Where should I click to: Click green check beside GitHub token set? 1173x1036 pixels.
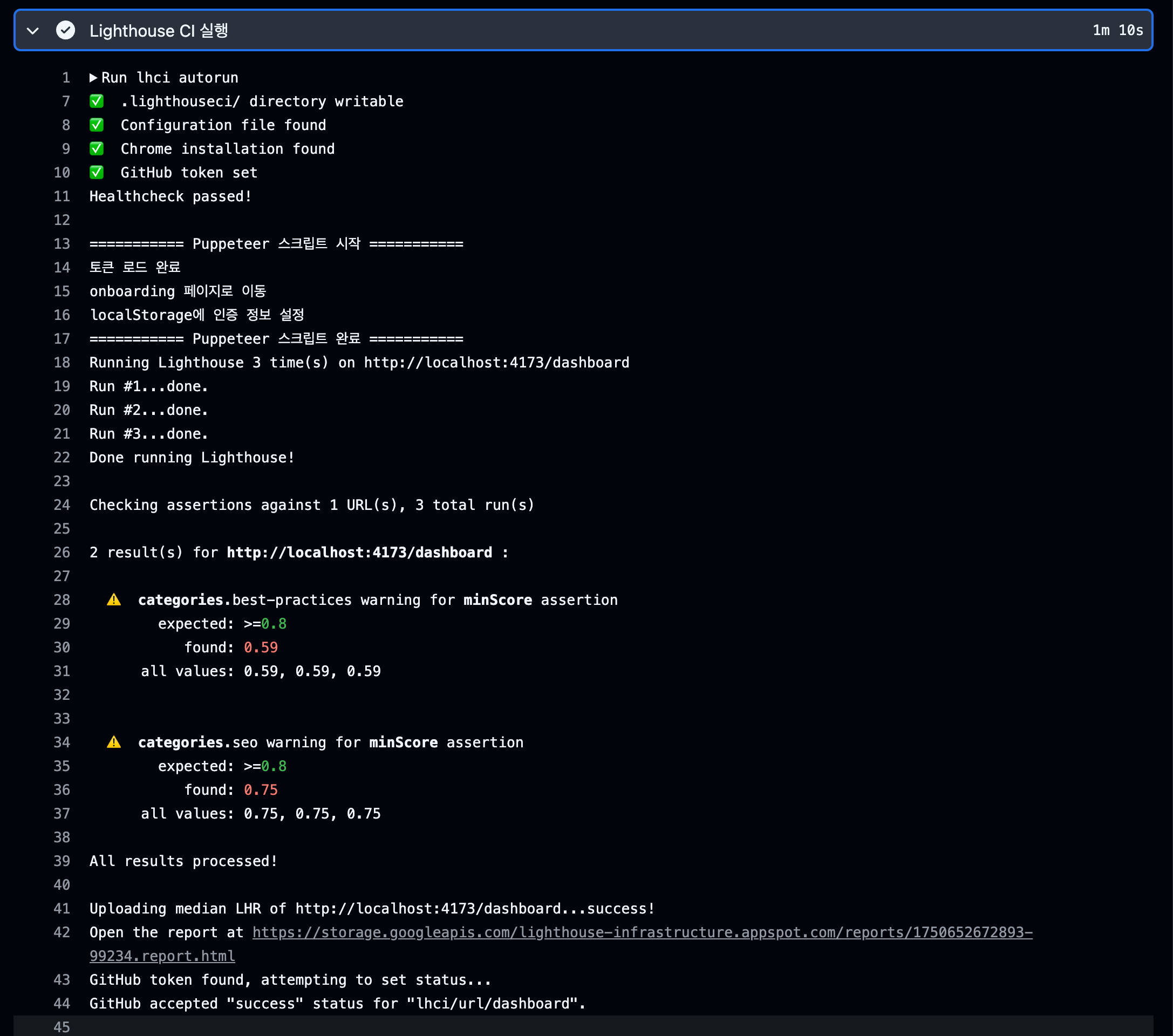click(x=97, y=172)
